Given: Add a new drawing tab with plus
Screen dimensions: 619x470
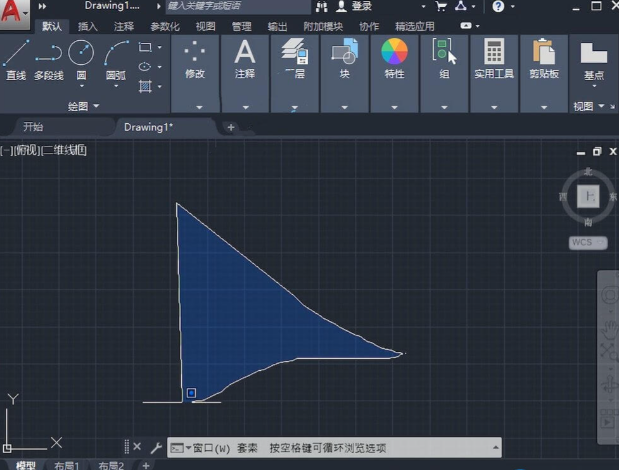Looking at the screenshot, I should (x=231, y=127).
